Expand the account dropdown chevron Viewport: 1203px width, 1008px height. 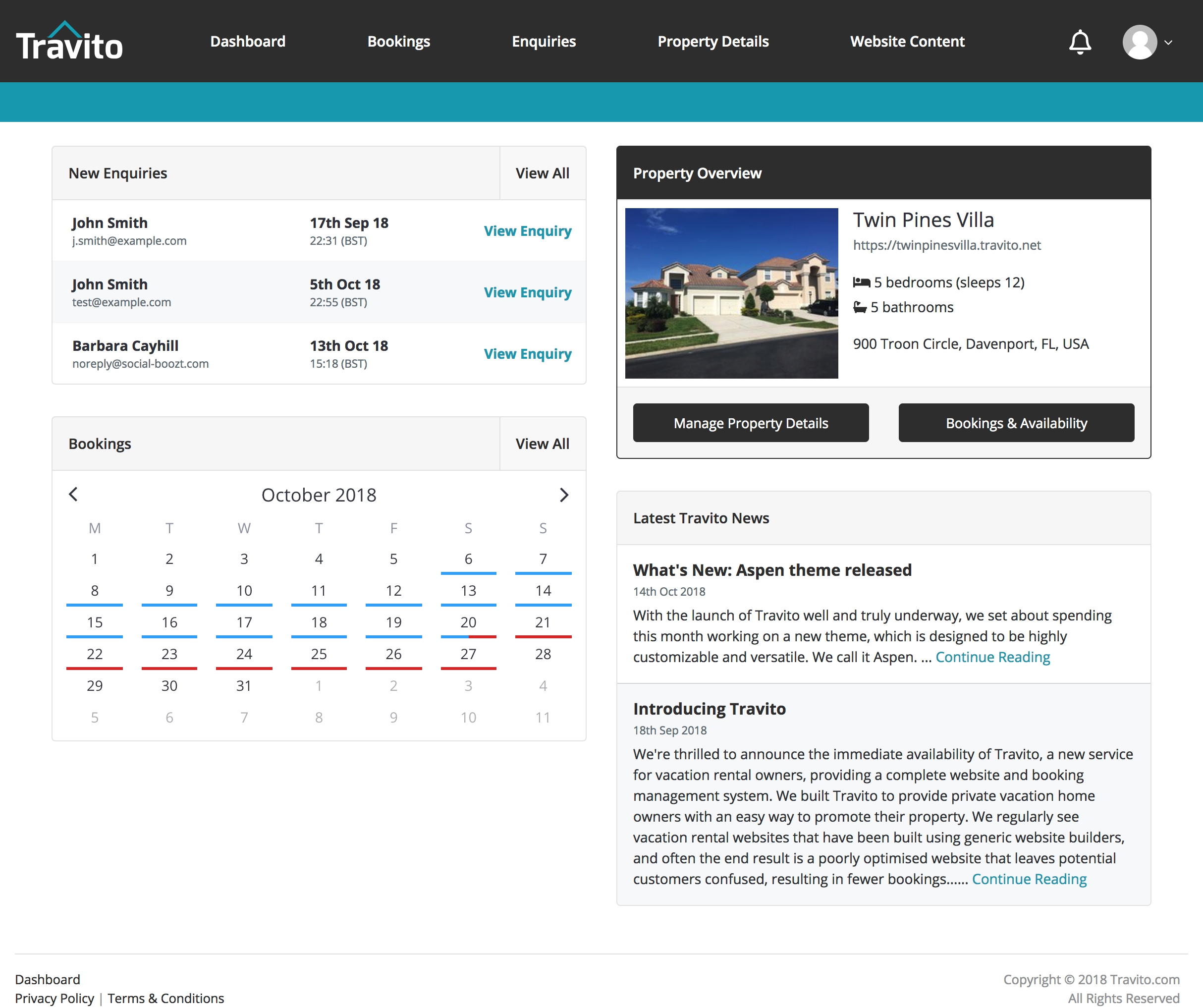coord(1169,43)
